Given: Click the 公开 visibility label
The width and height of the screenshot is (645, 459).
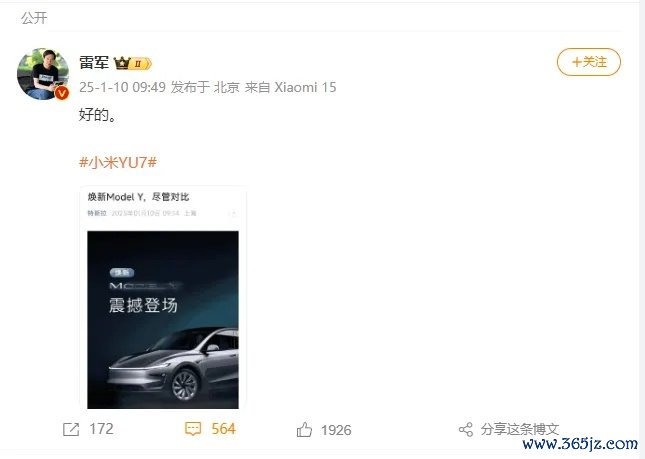Looking at the screenshot, I should pos(34,18).
